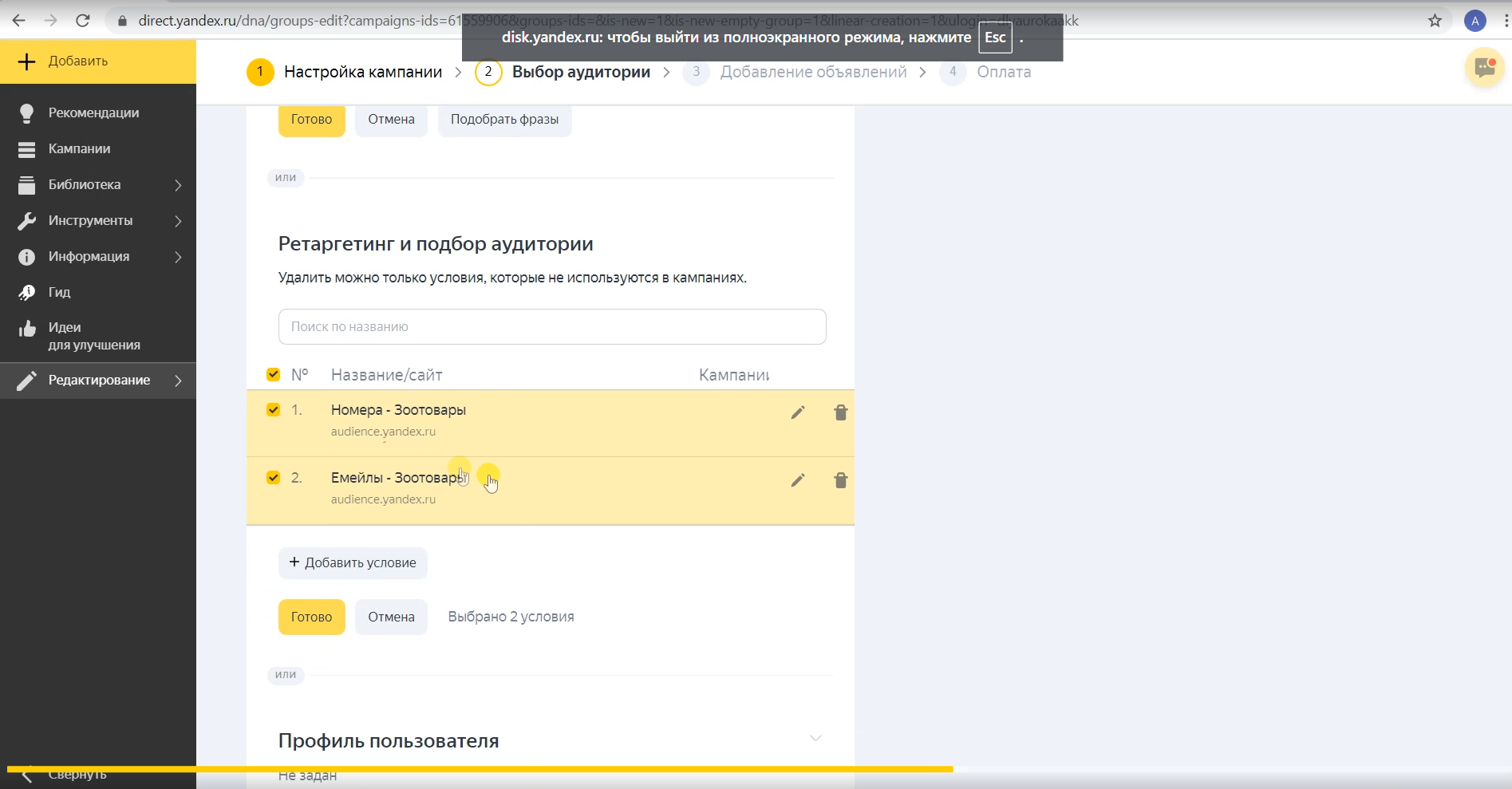Viewport: 1512px width, 789px height.
Task: Click the yellow Добавить button
Action: coord(98,61)
